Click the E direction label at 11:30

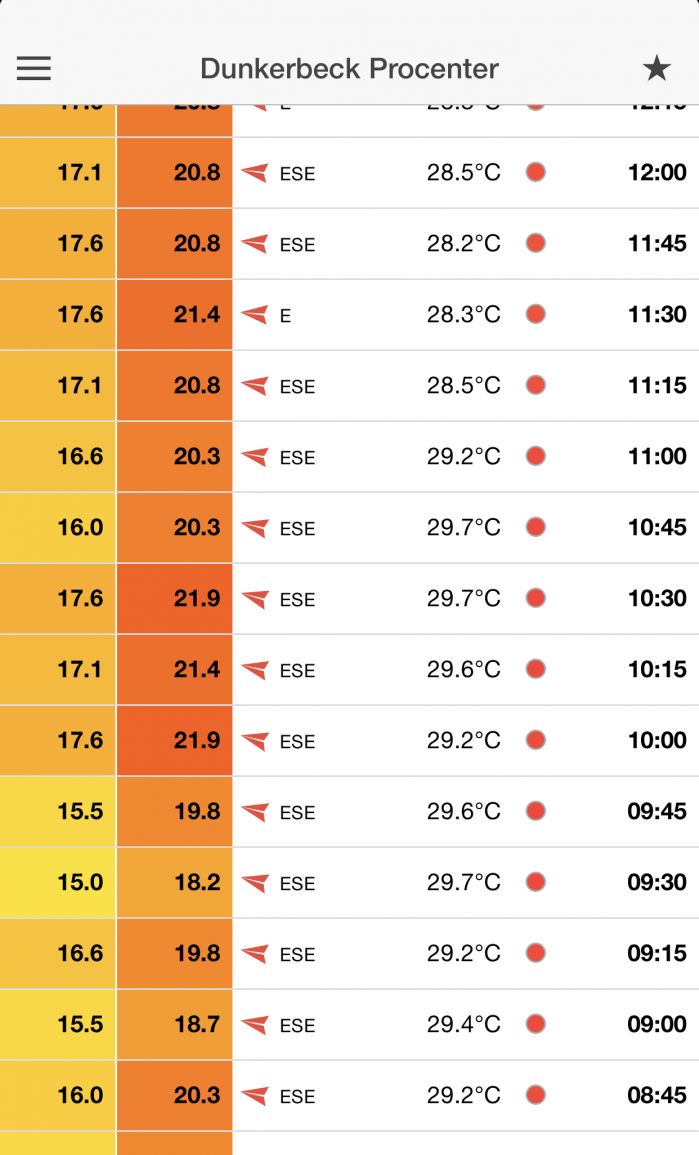coord(285,316)
